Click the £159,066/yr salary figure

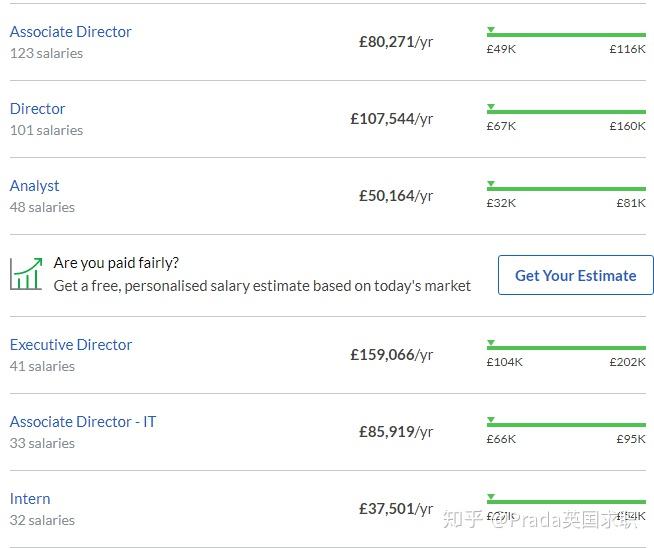click(391, 355)
